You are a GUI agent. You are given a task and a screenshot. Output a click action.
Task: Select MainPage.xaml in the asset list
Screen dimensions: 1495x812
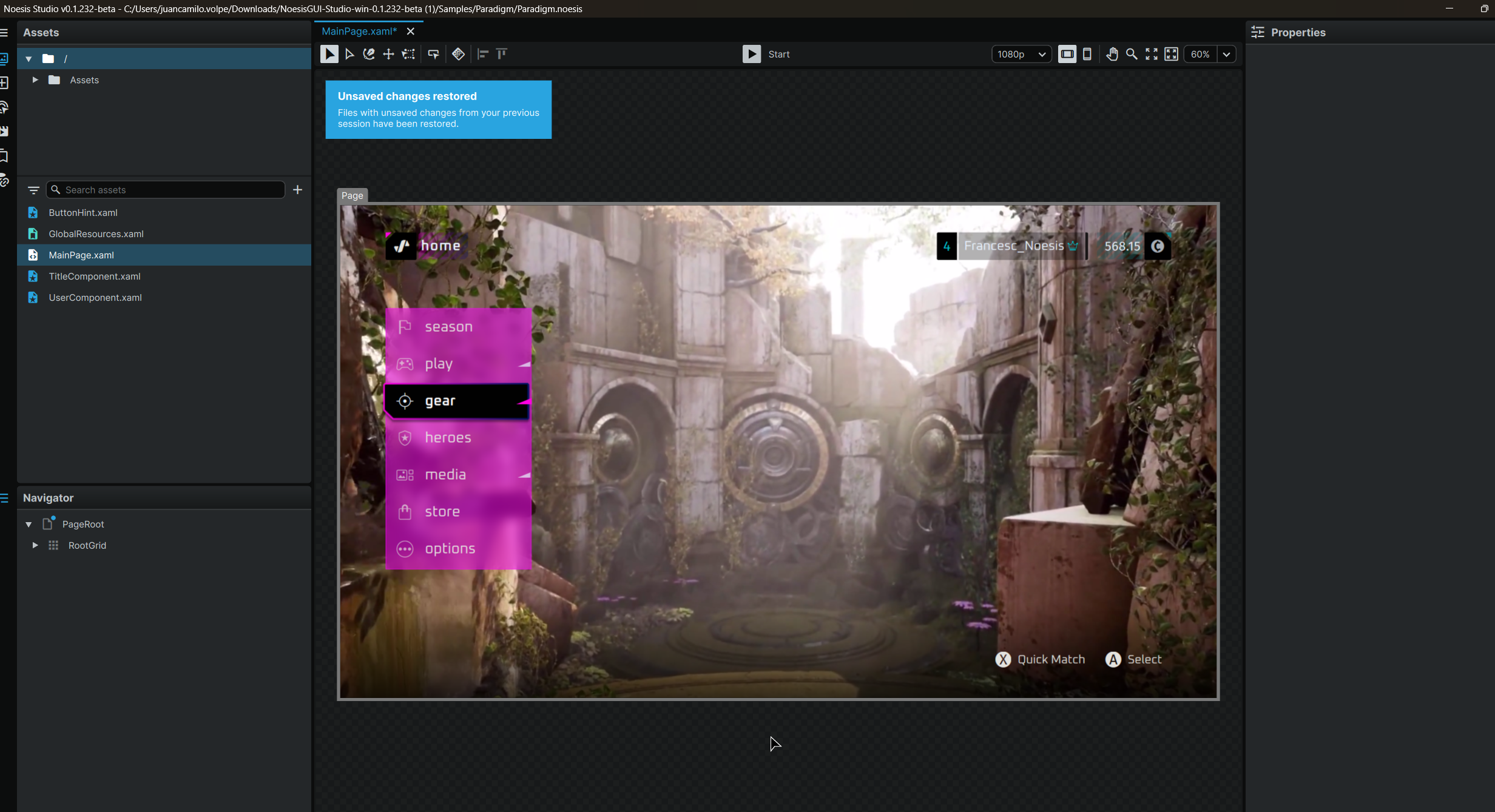coord(164,255)
